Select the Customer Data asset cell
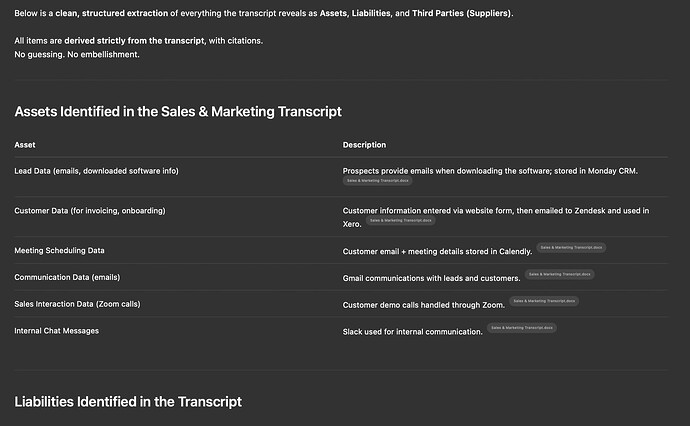This screenshot has width=690, height=426. [x=90, y=211]
